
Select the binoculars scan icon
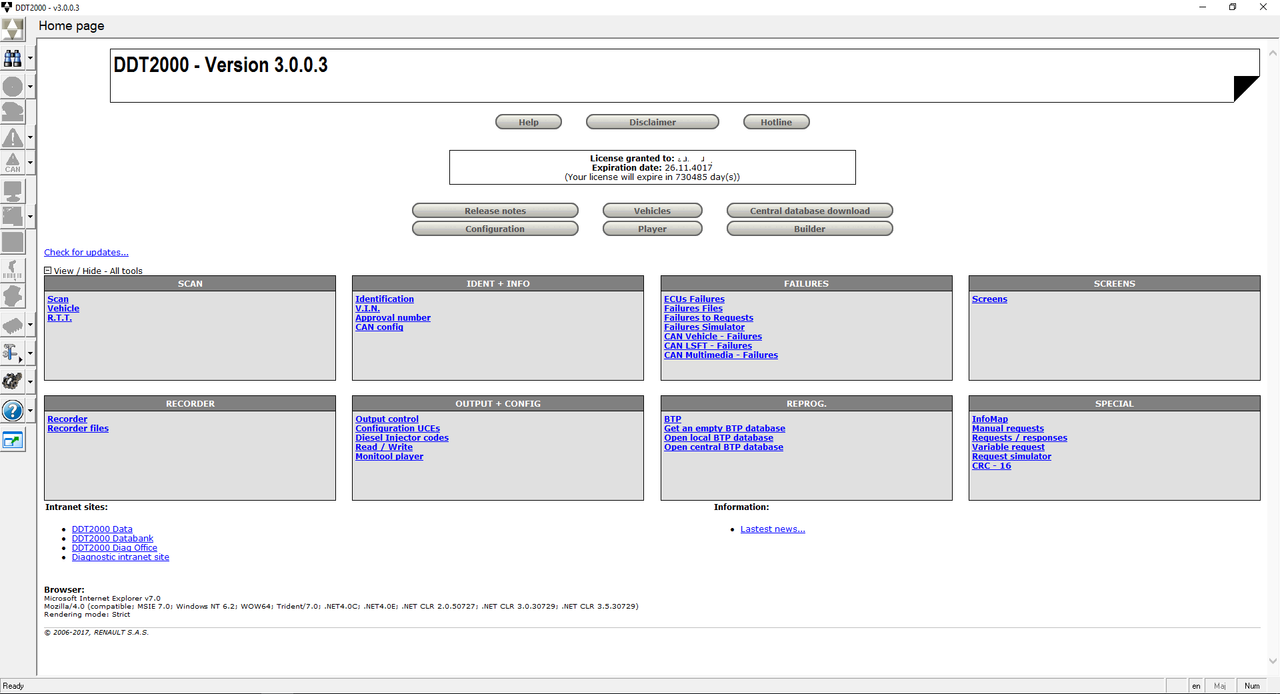pos(12,59)
